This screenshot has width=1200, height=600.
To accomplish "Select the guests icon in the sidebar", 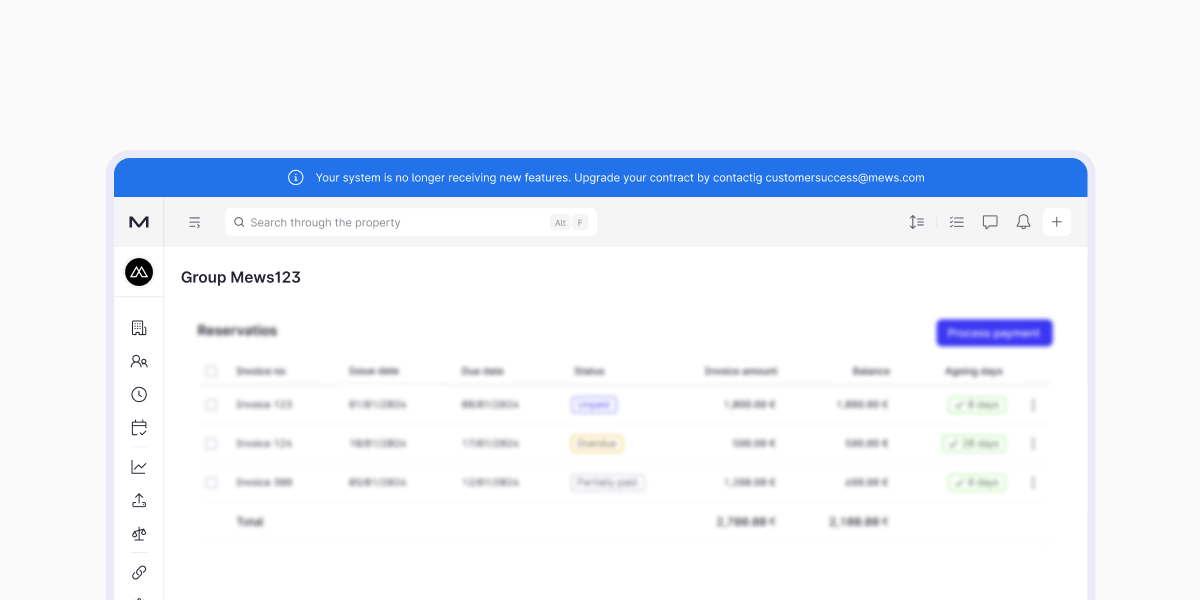I will coord(138,361).
